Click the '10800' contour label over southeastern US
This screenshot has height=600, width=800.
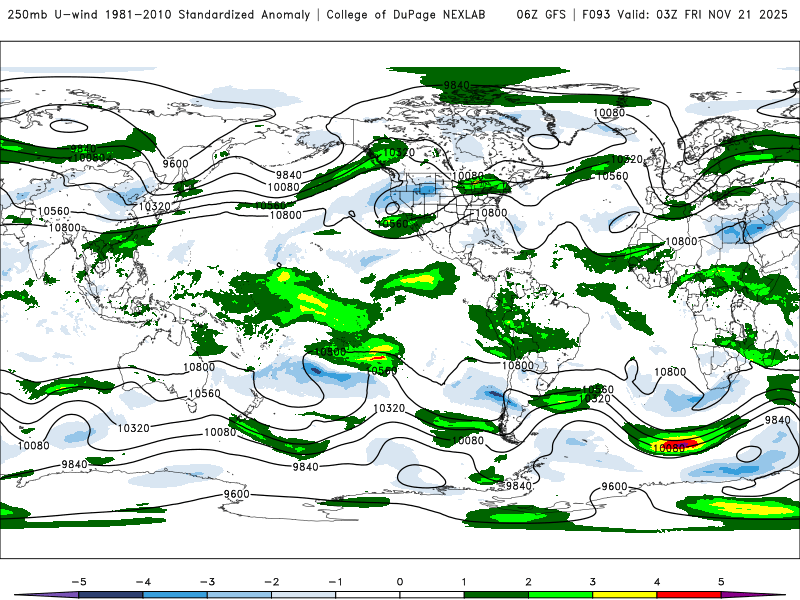click(x=491, y=213)
